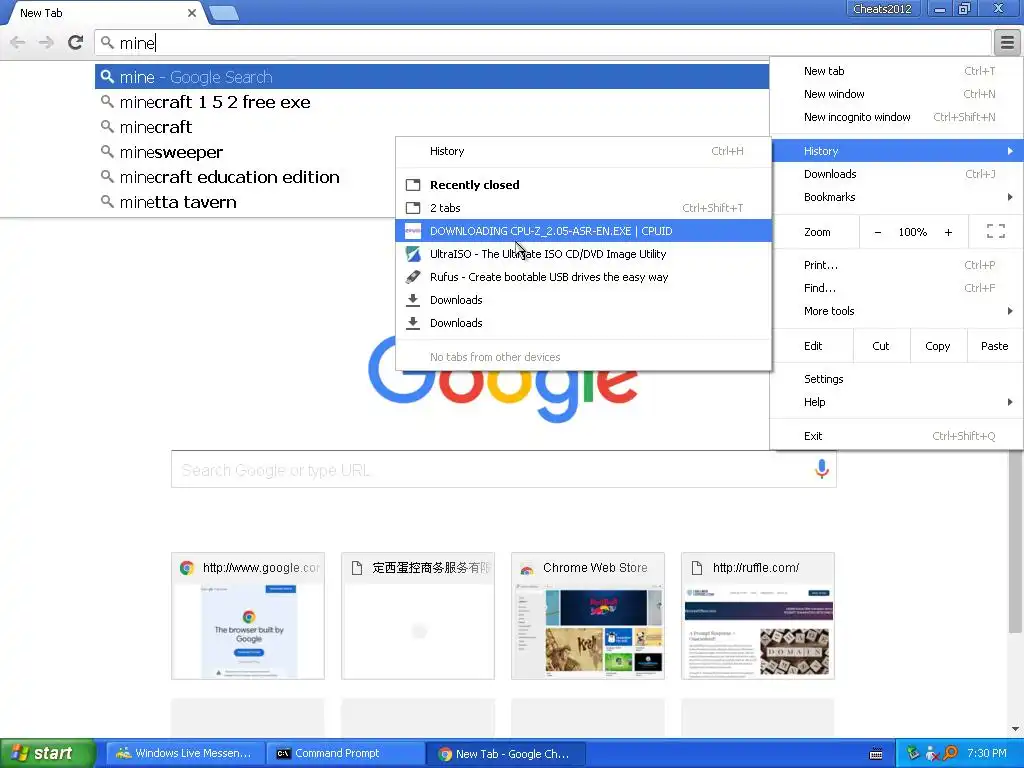Click the keyboard icon in the taskbar
Viewport: 1024px width, 768px height.
(876, 754)
